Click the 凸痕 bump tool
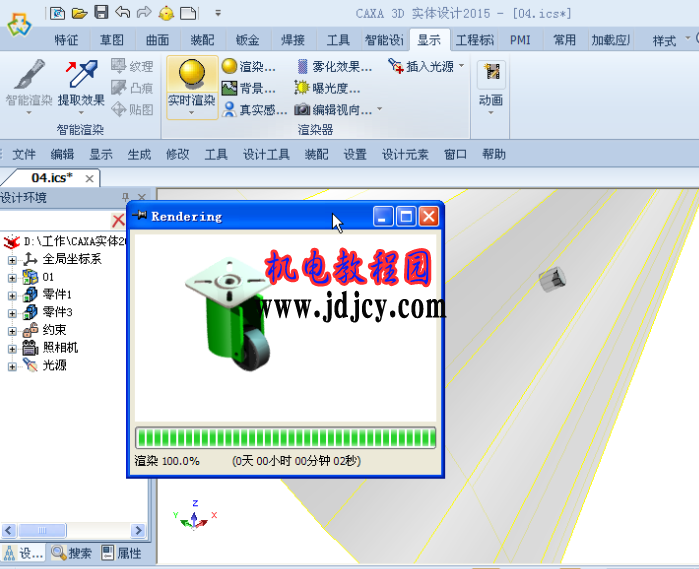The image size is (699, 569). (x=132, y=88)
